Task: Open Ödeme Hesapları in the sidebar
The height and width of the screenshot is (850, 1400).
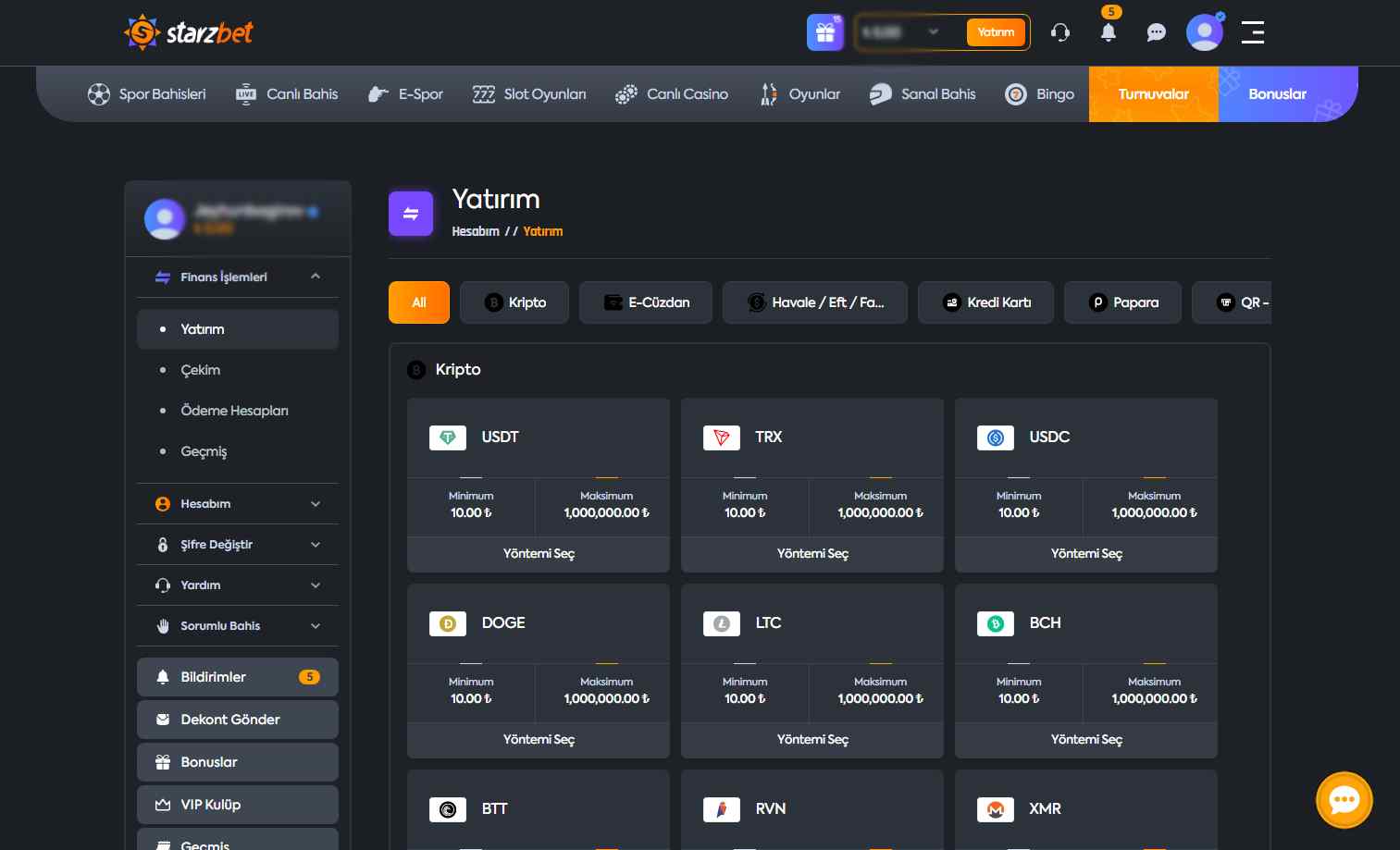Action: click(238, 411)
